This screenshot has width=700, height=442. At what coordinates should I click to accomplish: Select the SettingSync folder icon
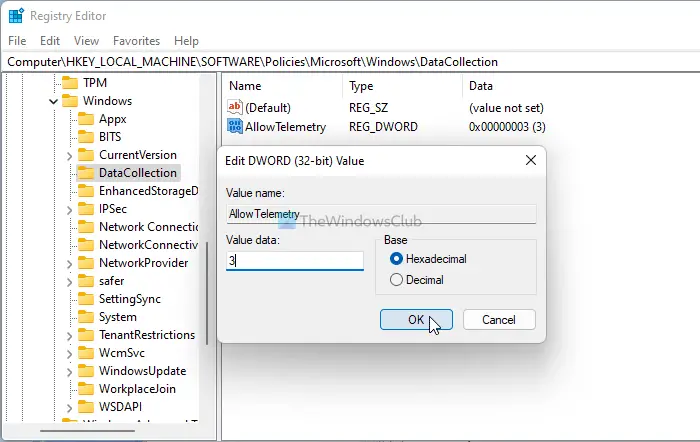pos(86,299)
